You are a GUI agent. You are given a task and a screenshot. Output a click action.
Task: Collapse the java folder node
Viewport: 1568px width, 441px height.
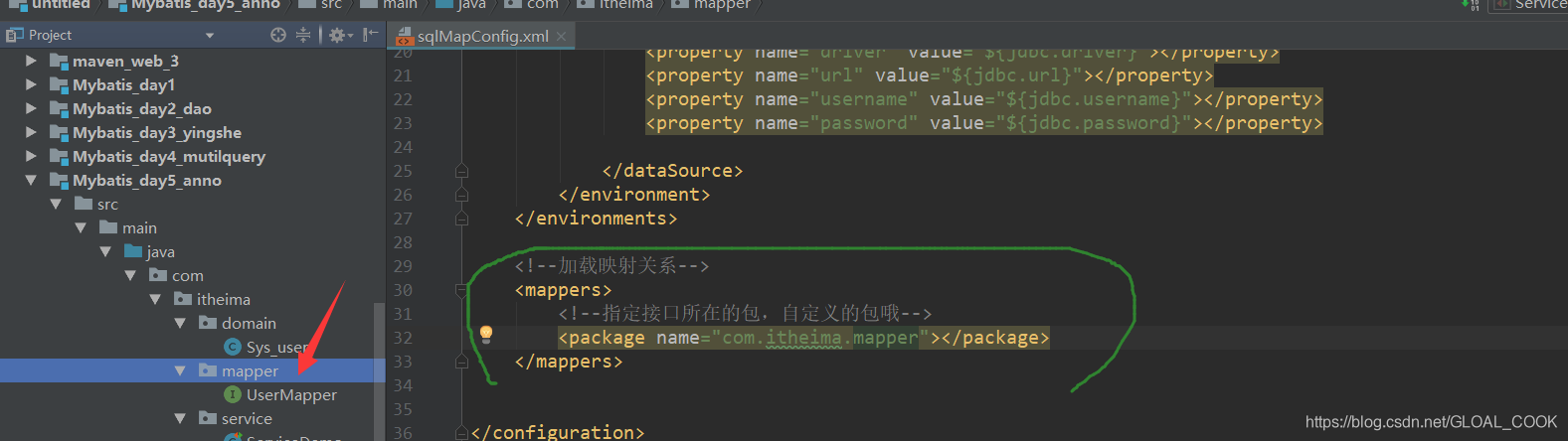(105, 251)
